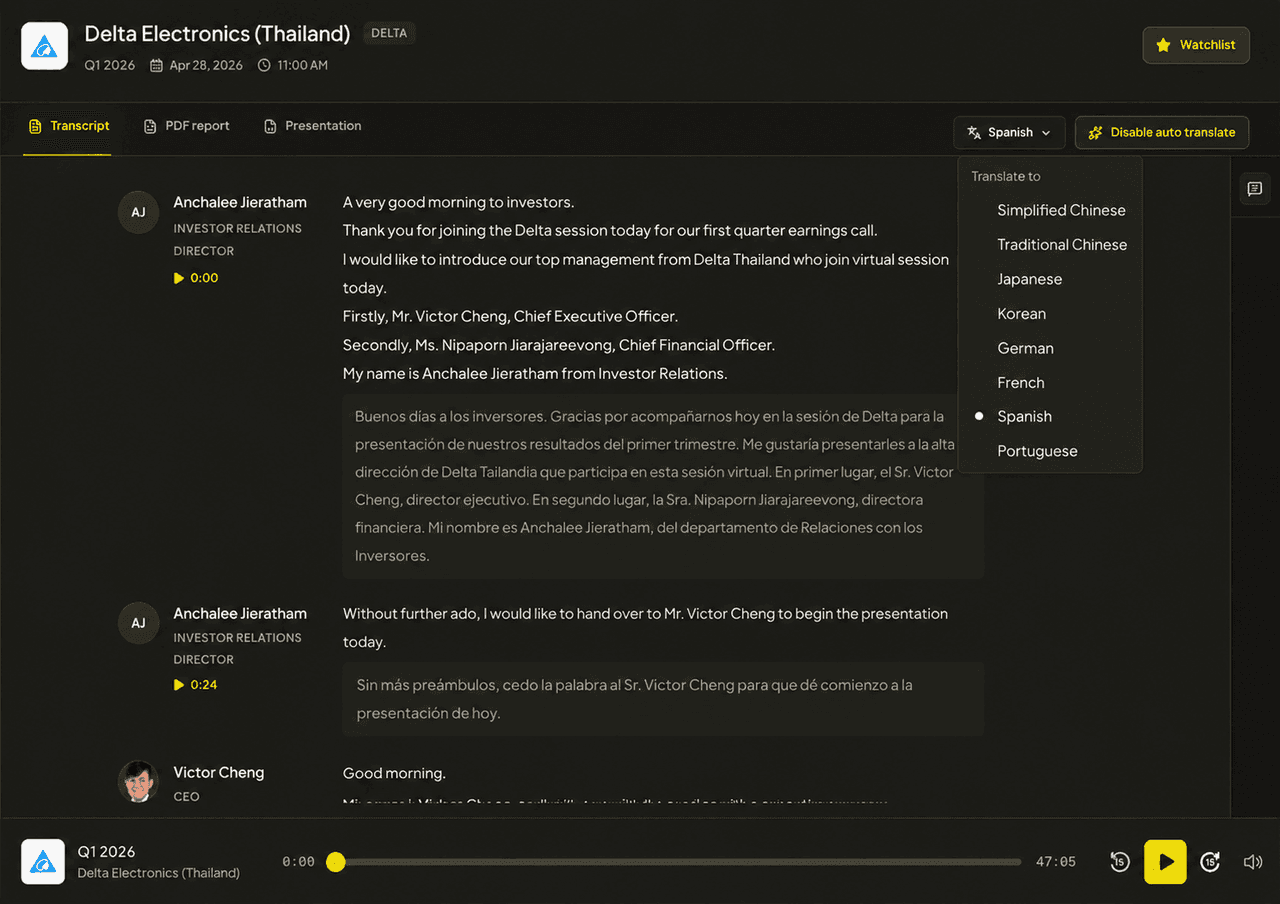Click the header title Delta Electronics (Thailand)
The width and height of the screenshot is (1280, 904).
[x=217, y=33]
